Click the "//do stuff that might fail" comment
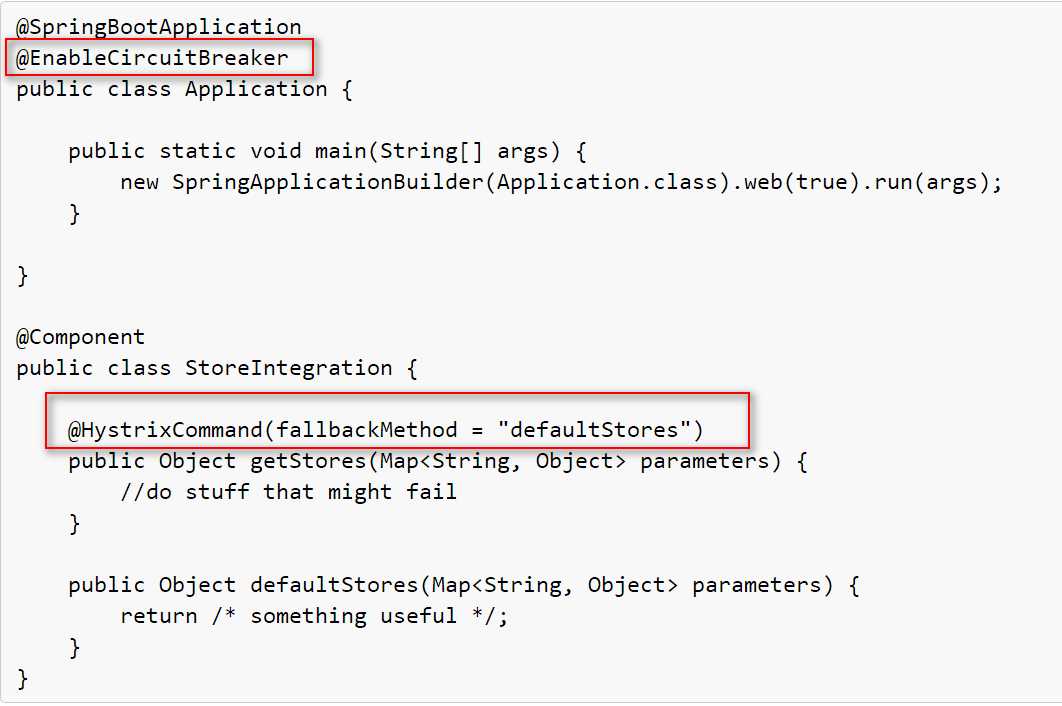 pyautogui.click(x=288, y=492)
